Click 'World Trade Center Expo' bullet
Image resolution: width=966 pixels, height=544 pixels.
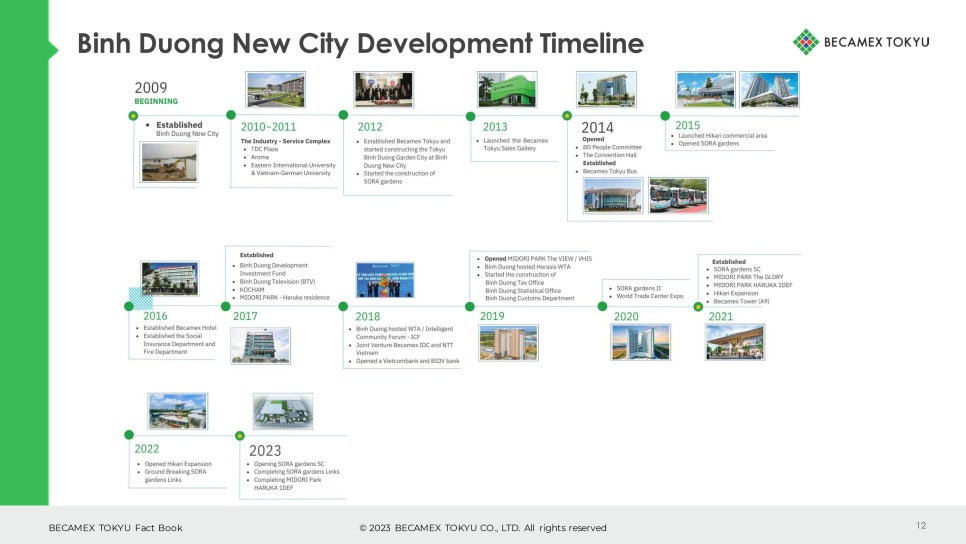pyautogui.click(x=650, y=296)
